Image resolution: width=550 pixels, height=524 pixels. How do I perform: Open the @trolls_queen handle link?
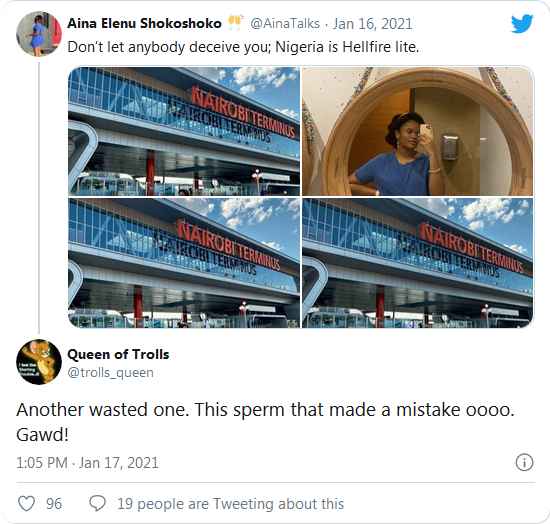click(x=110, y=372)
